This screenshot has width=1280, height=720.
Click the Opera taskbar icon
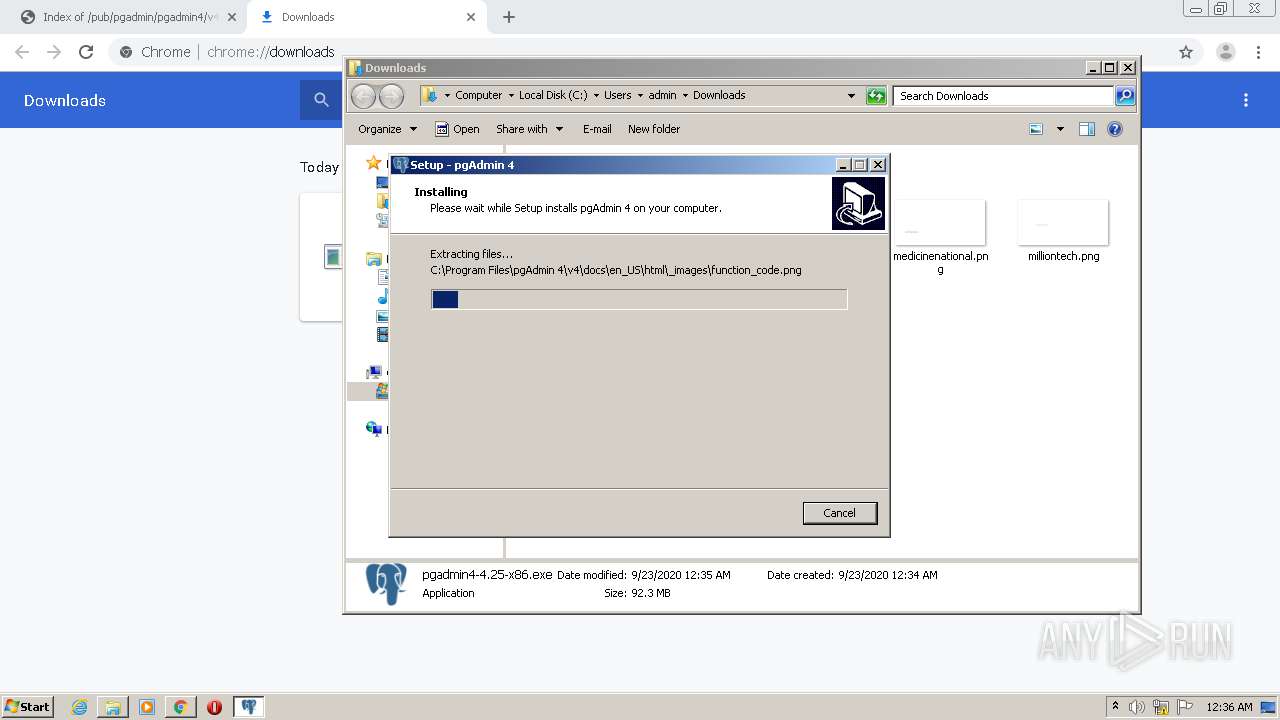click(x=214, y=707)
